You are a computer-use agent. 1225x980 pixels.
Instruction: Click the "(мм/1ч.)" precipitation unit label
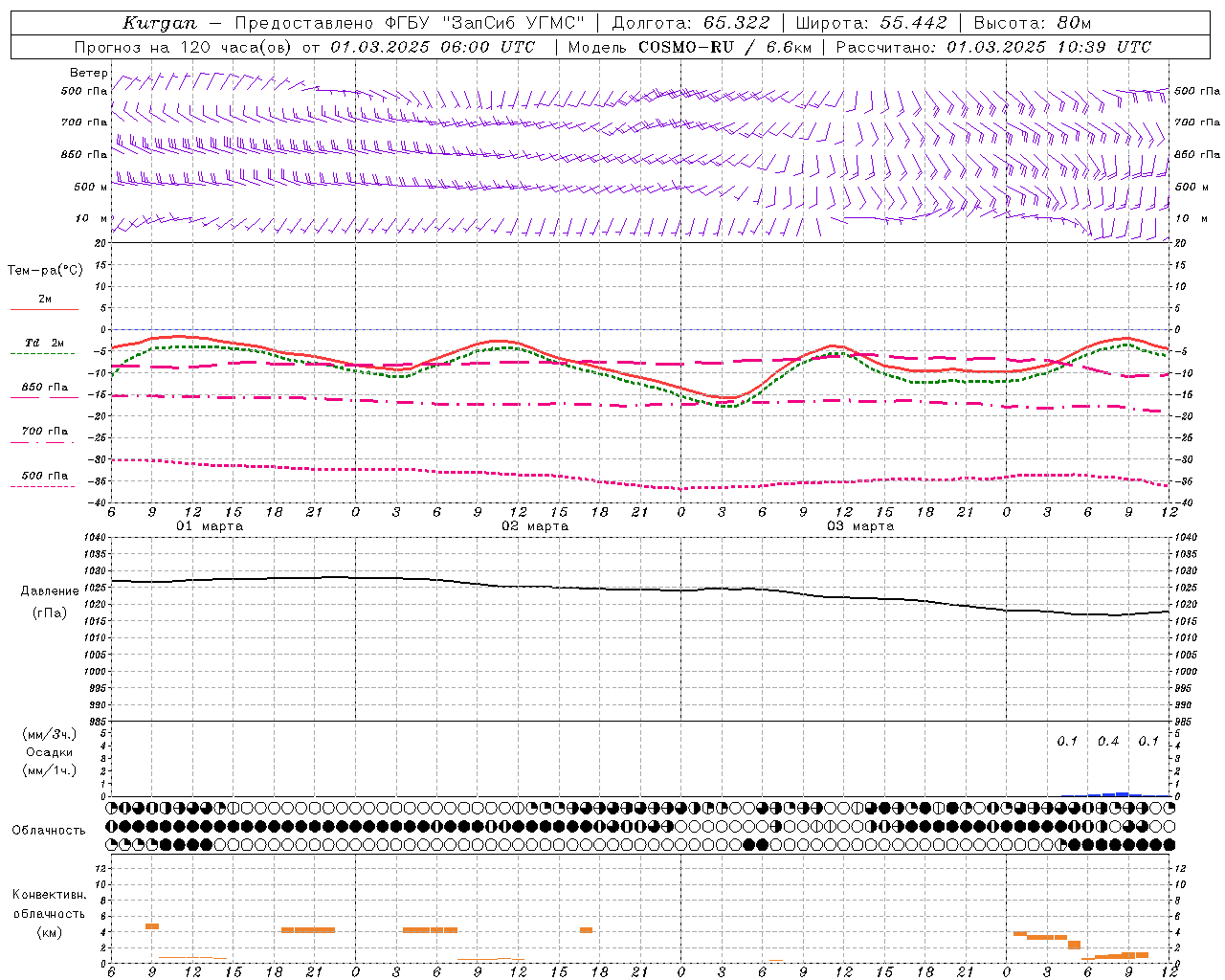[50, 770]
